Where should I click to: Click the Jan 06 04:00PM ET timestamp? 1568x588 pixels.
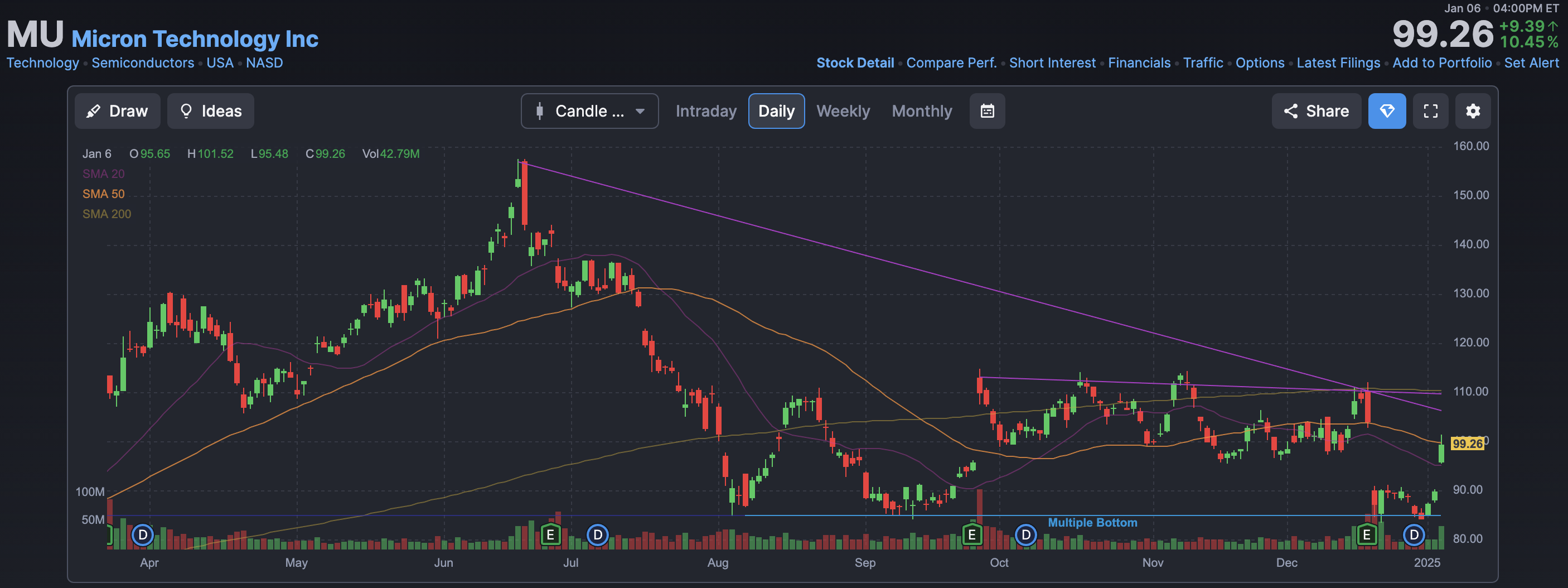(1502, 8)
